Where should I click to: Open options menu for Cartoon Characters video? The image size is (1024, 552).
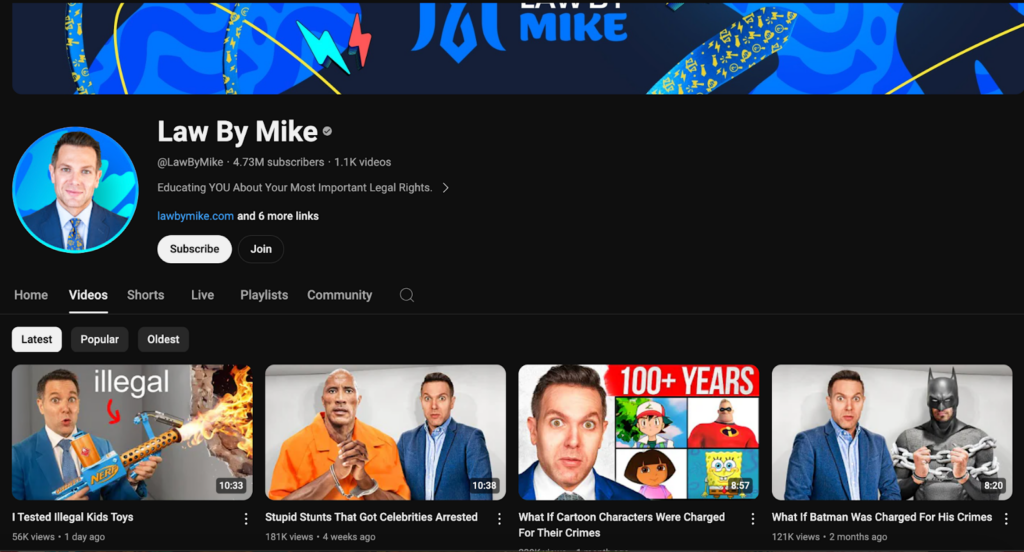752,519
